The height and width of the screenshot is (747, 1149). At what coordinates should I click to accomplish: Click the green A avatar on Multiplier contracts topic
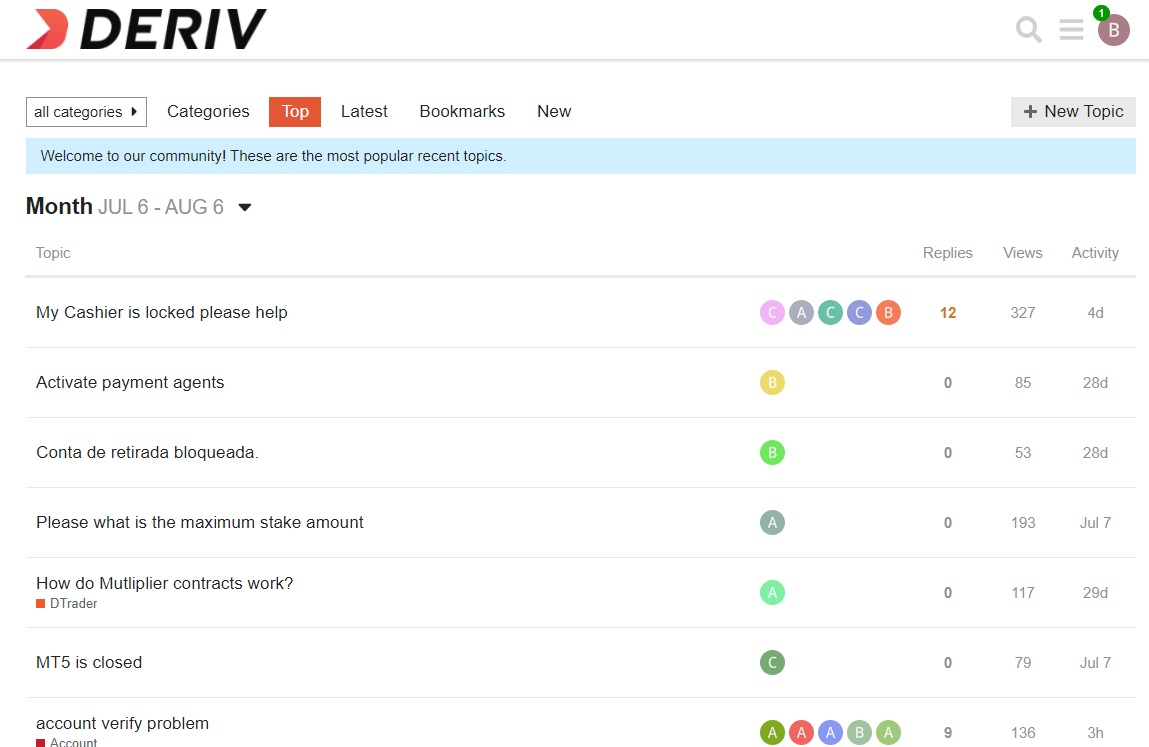click(772, 592)
